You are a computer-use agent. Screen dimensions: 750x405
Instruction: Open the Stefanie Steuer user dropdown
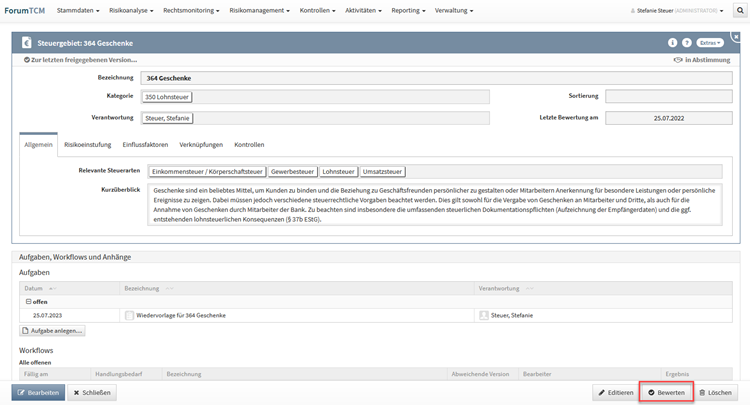point(678,10)
